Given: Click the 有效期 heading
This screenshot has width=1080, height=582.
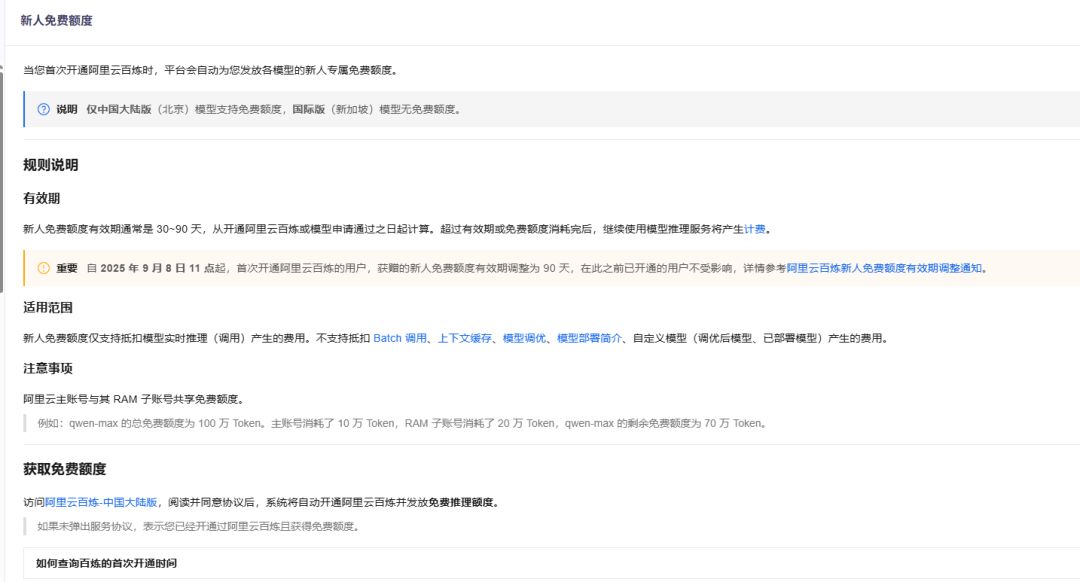Looking at the screenshot, I should coord(42,198).
